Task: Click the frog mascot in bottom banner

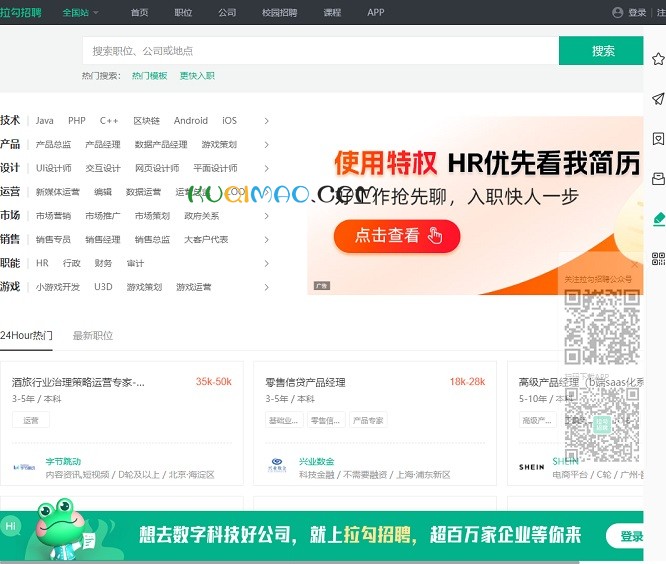Action: (64, 530)
